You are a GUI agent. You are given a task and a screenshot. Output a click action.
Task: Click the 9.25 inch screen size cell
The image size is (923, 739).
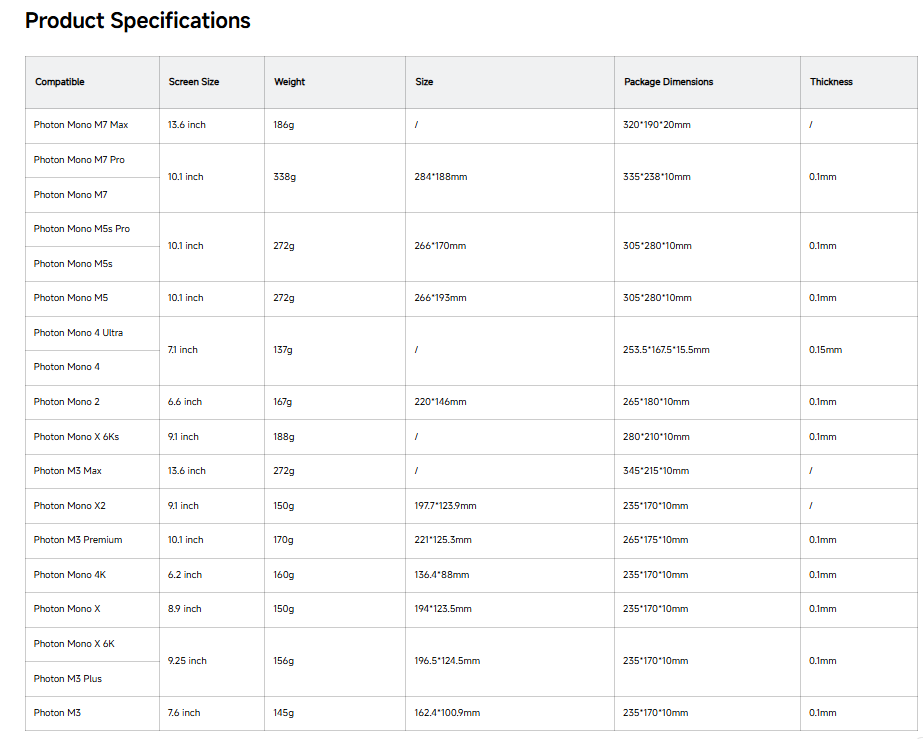[x=188, y=661]
